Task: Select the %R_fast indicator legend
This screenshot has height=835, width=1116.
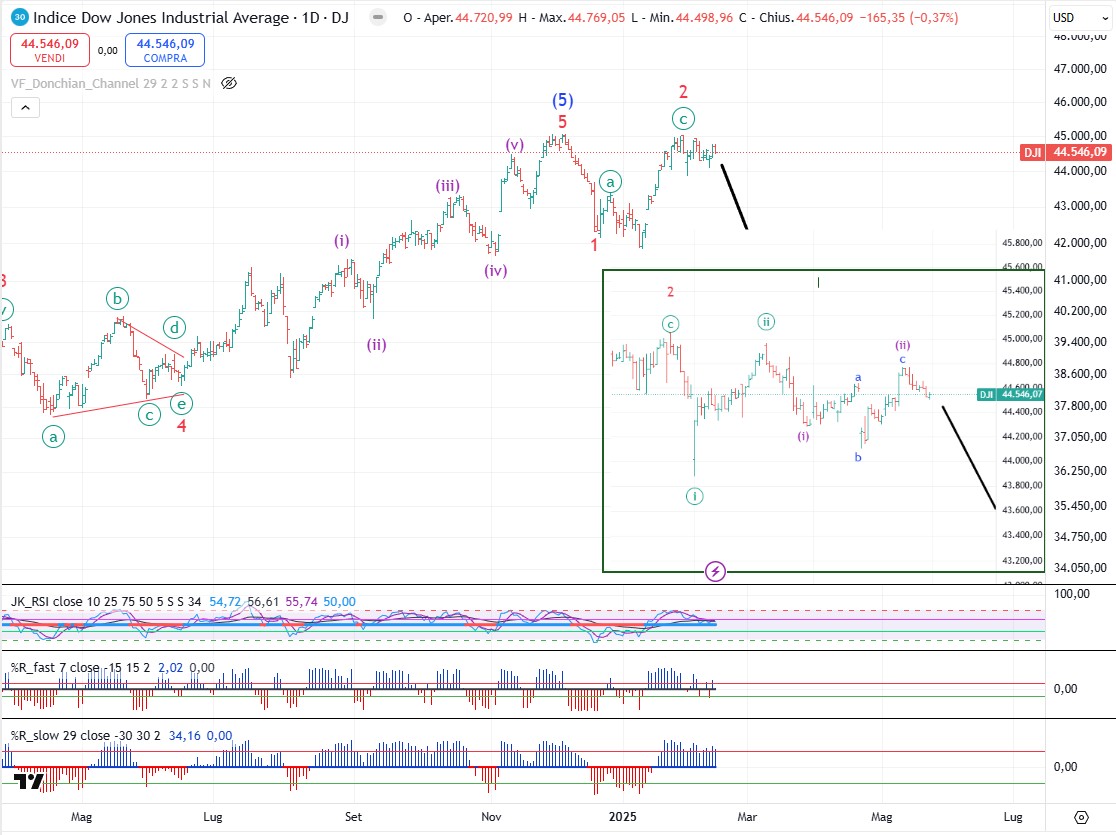Action: pos(80,668)
